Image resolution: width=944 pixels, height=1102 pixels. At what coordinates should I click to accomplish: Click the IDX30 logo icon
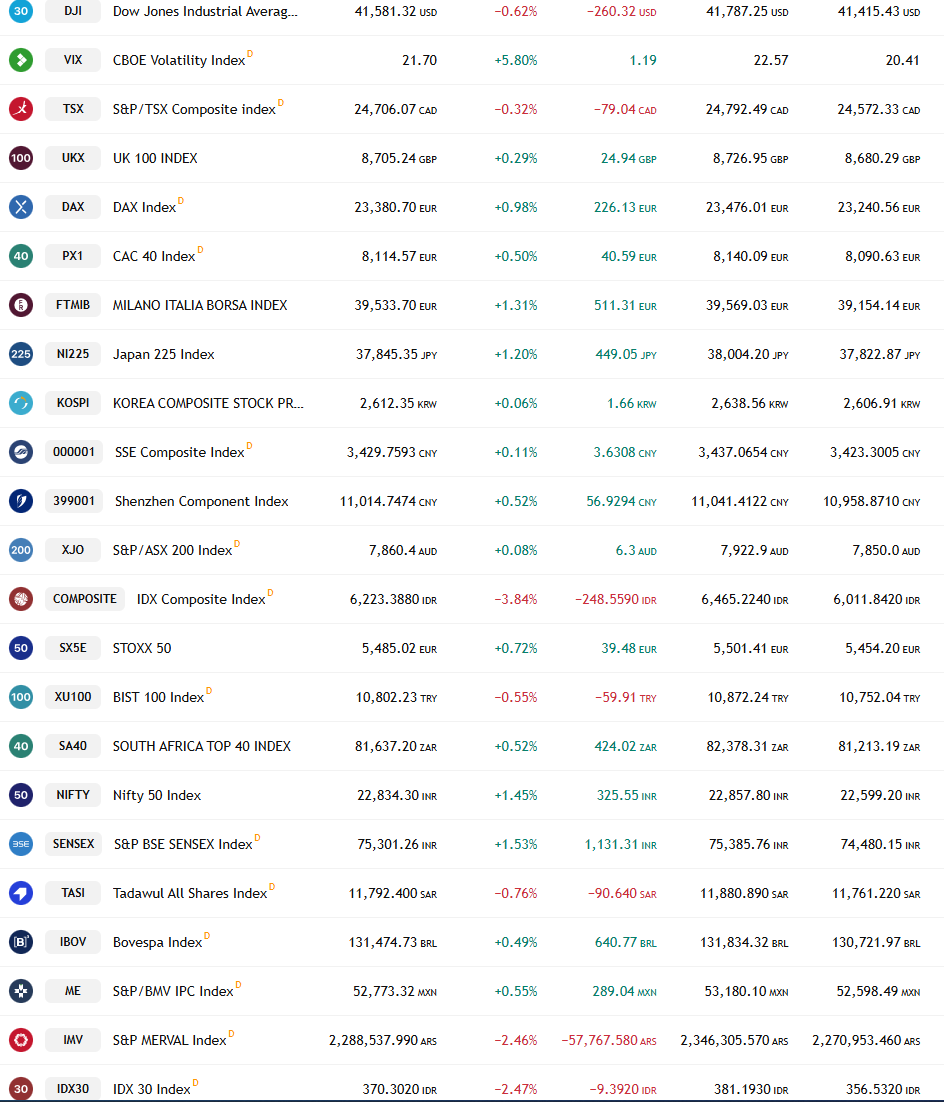[x=21, y=1089]
